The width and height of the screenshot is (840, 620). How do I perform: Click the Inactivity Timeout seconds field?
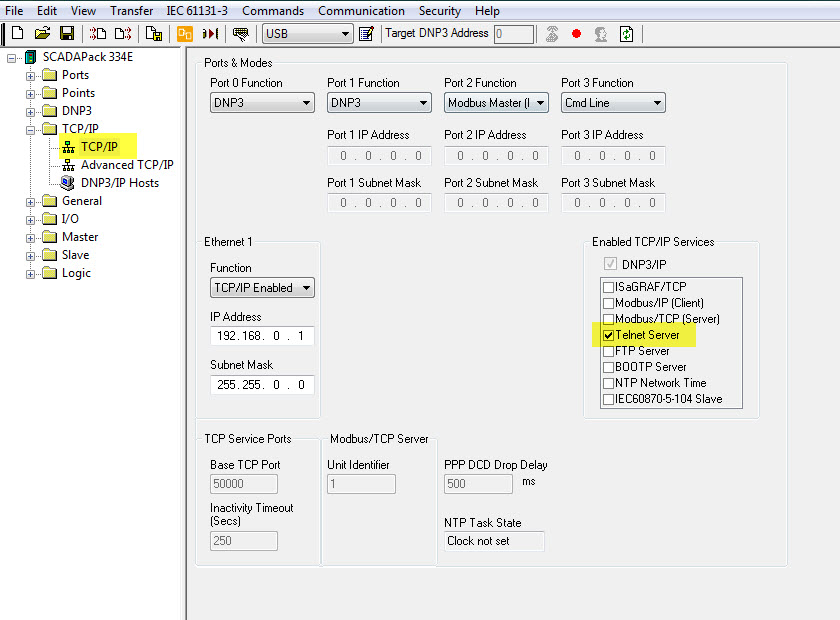tap(244, 541)
